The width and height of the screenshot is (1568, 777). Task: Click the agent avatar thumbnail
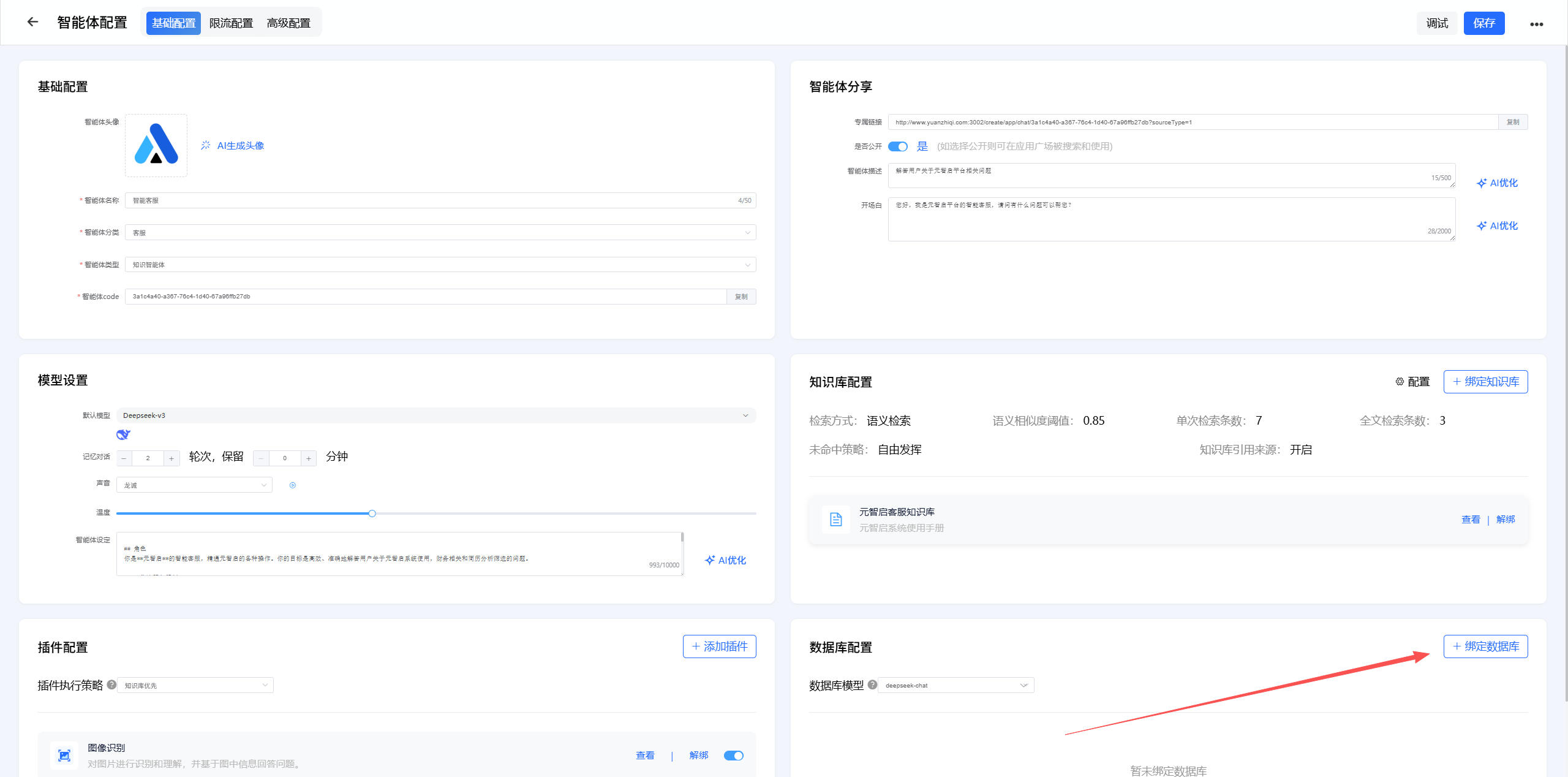coord(156,145)
